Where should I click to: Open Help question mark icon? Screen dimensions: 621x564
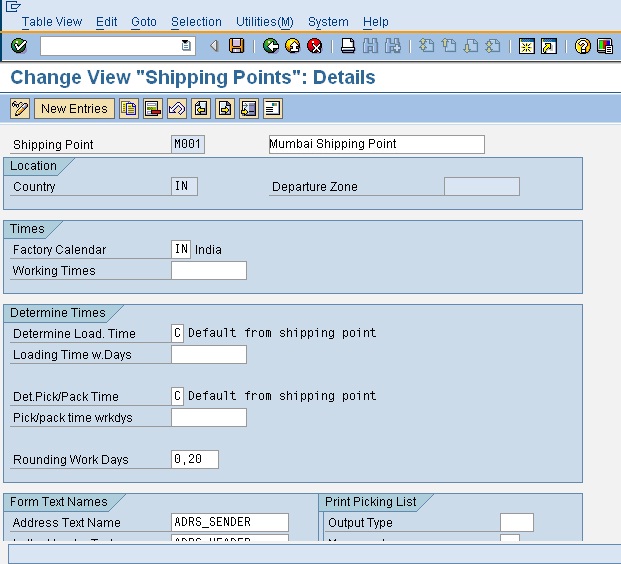[x=583, y=46]
